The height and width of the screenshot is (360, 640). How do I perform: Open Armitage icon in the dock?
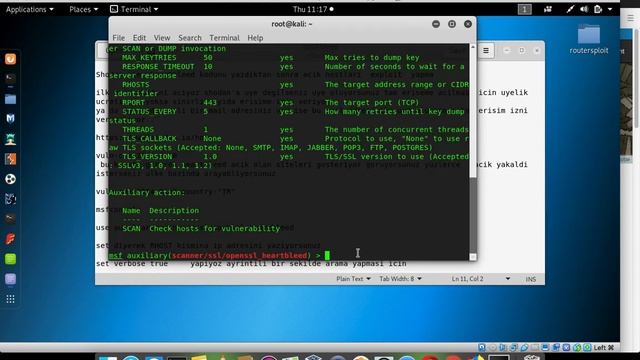11,139
